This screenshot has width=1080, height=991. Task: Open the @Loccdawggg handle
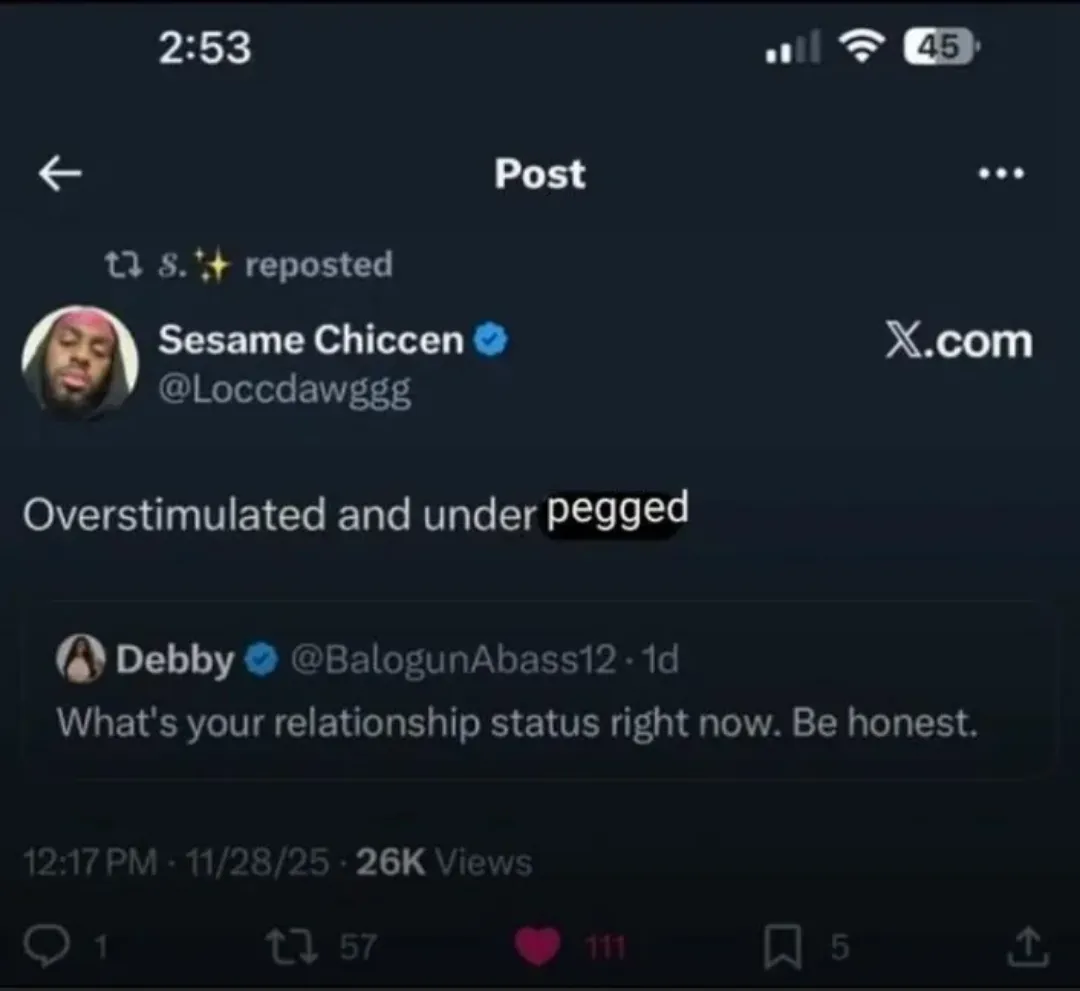point(284,390)
